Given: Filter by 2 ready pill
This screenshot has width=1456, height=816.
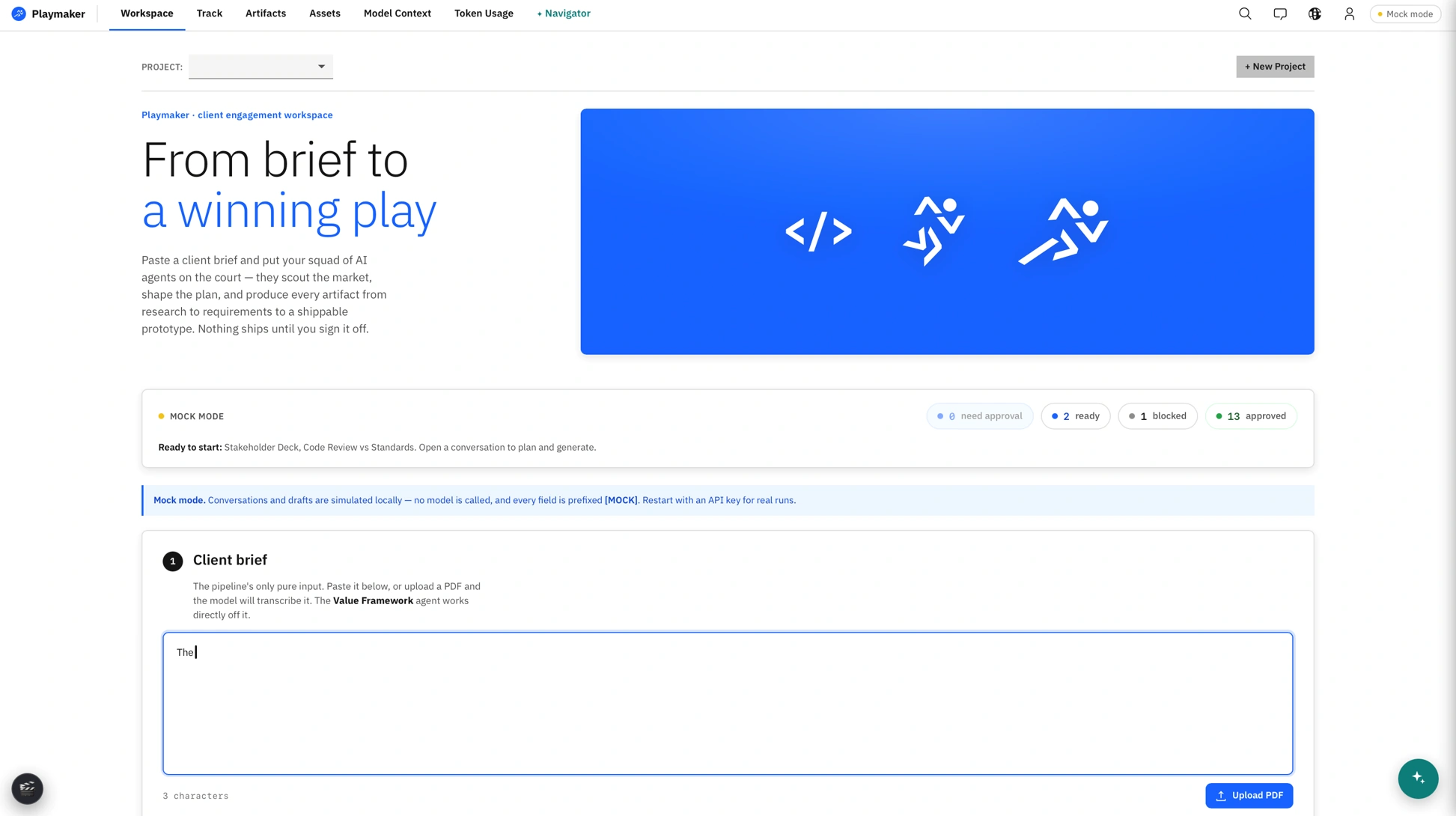Looking at the screenshot, I should [1075, 416].
